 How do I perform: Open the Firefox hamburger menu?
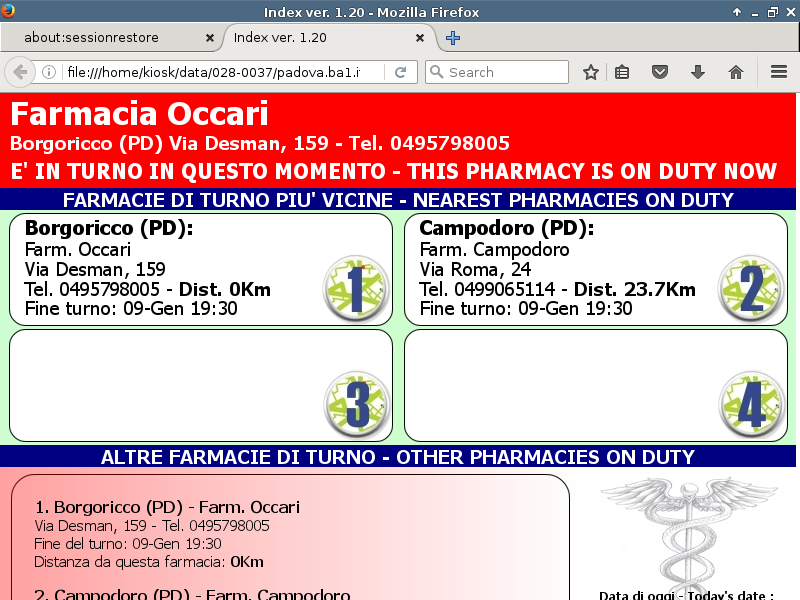[779, 72]
